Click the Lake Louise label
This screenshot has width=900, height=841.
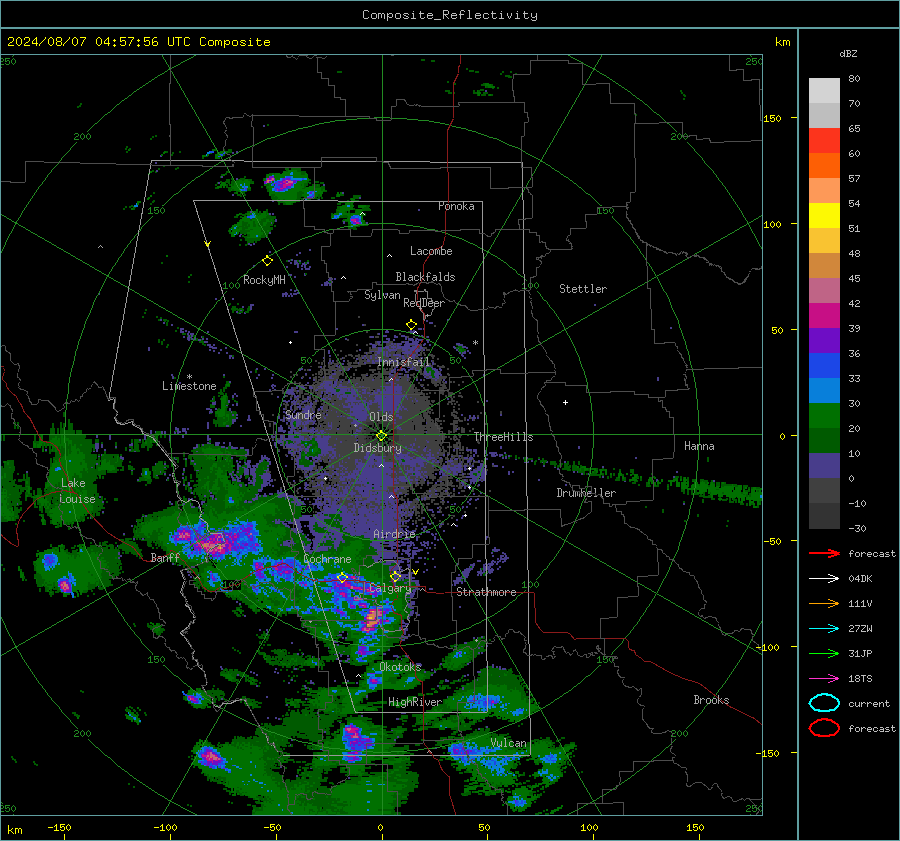coord(77,491)
